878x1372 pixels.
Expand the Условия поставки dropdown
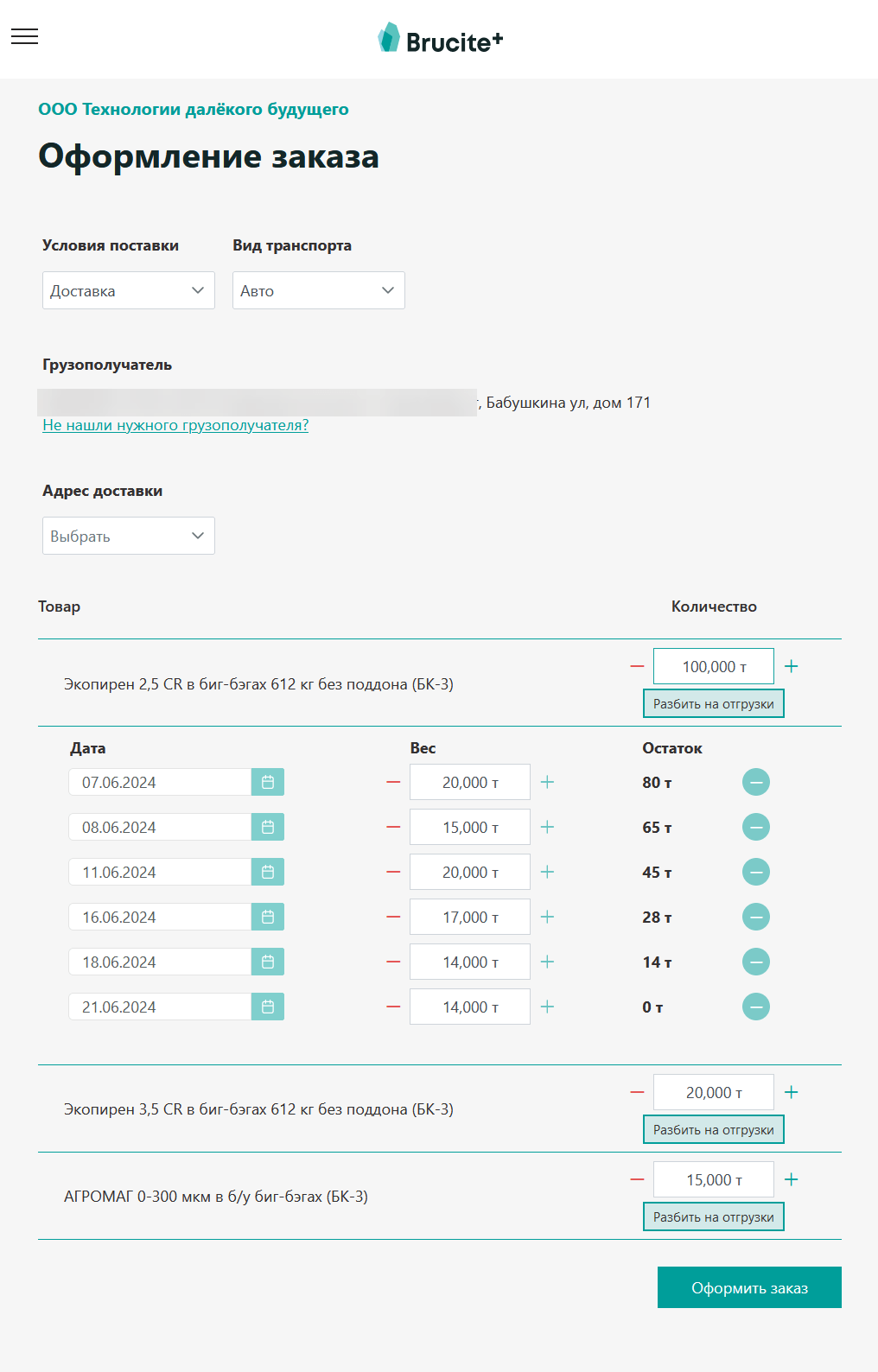point(129,290)
